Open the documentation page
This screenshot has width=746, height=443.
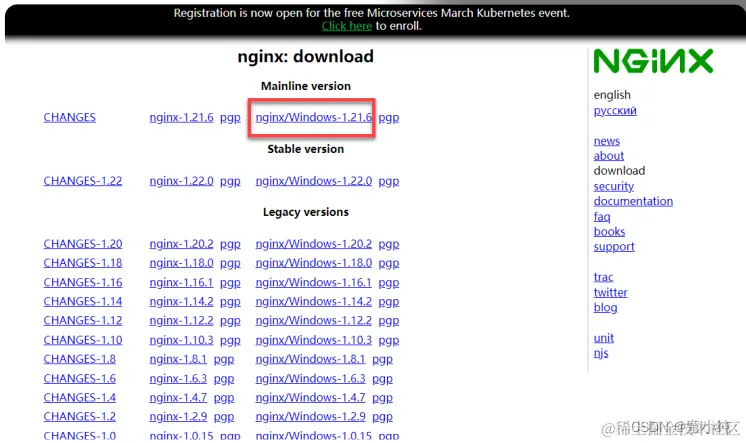click(x=633, y=201)
